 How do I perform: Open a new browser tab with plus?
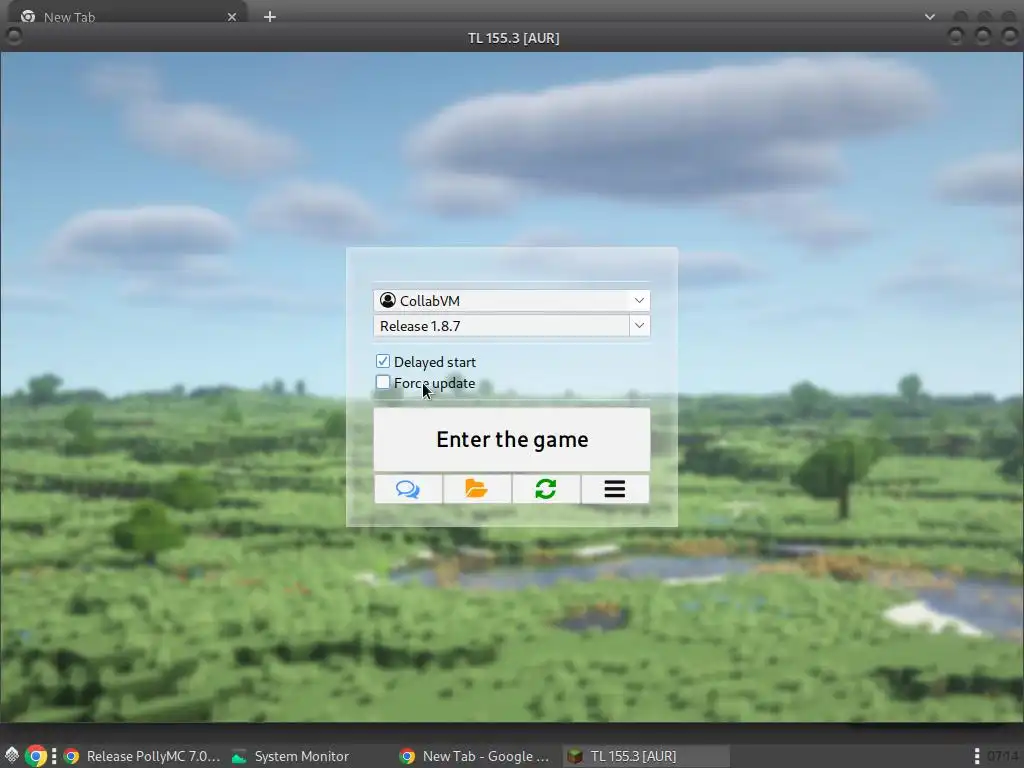tap(270, 17)
